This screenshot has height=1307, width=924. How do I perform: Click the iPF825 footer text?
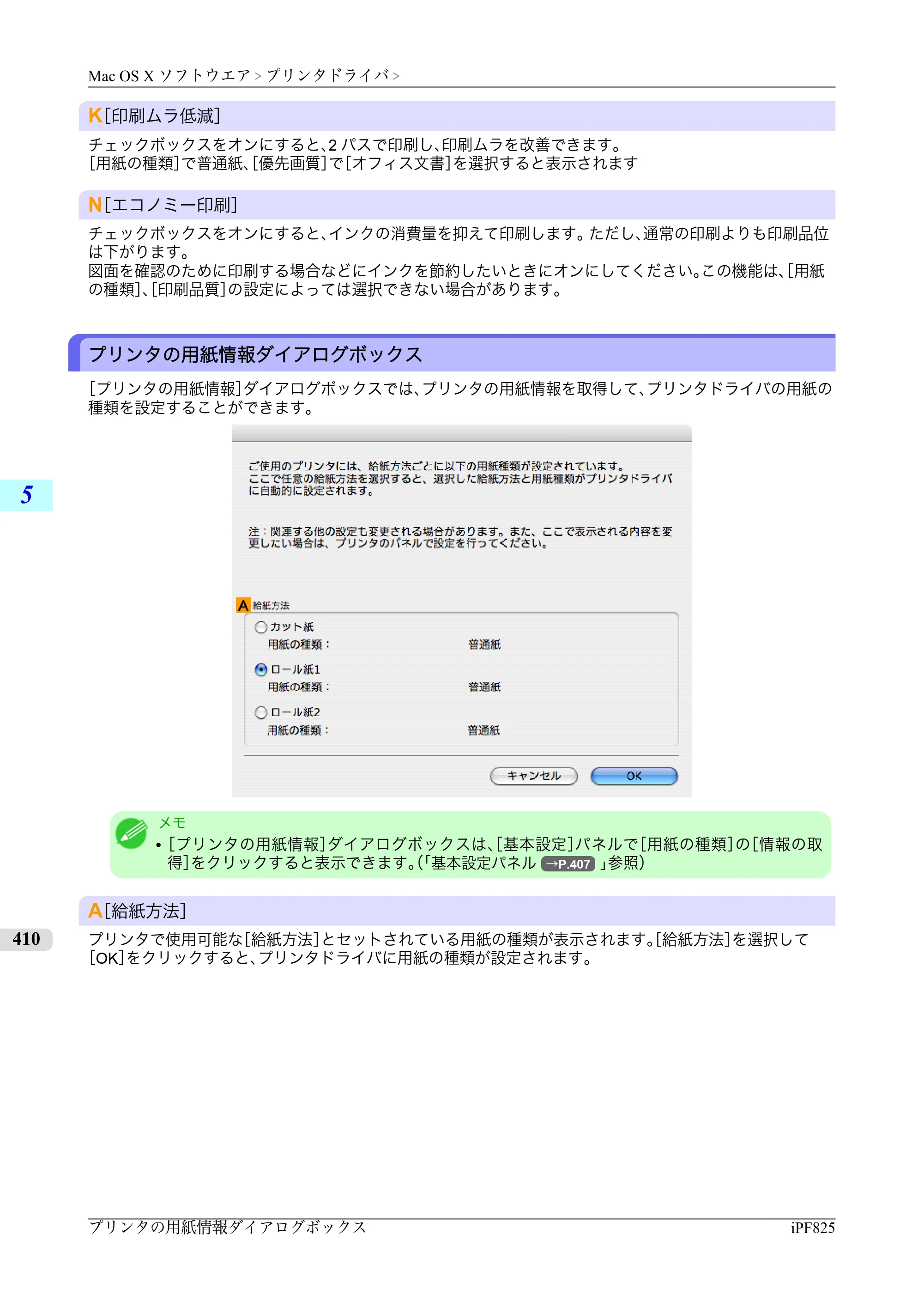tap(813, 1228)
